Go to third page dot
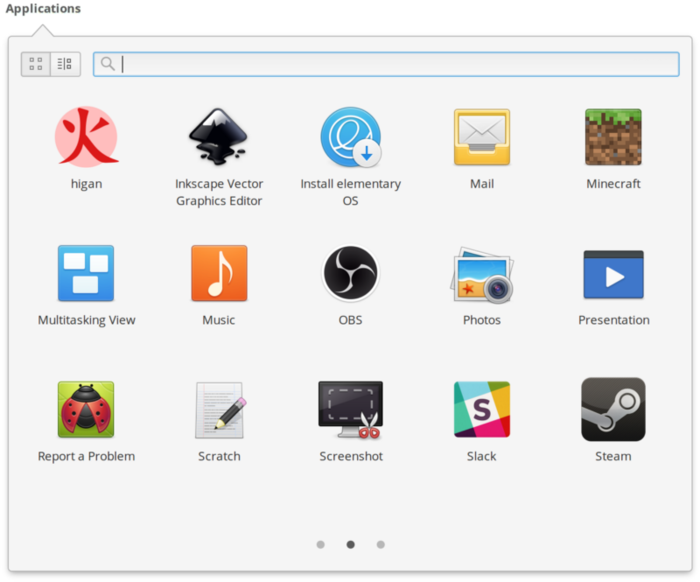Screen dimensions: 700x582 (380, 545)
